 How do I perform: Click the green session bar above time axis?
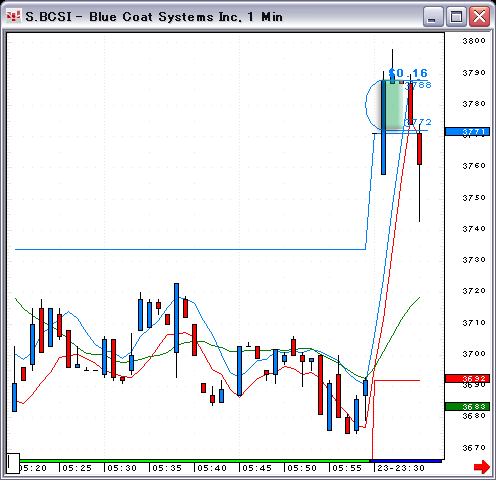195,461
